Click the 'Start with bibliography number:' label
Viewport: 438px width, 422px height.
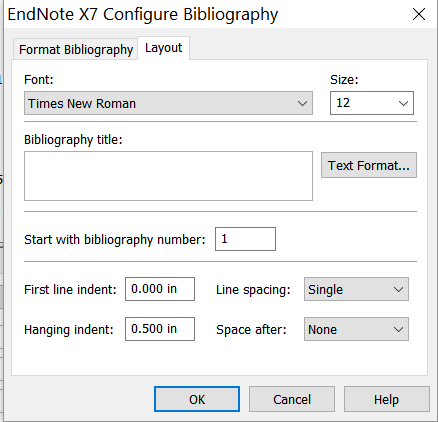coord(115,240)
